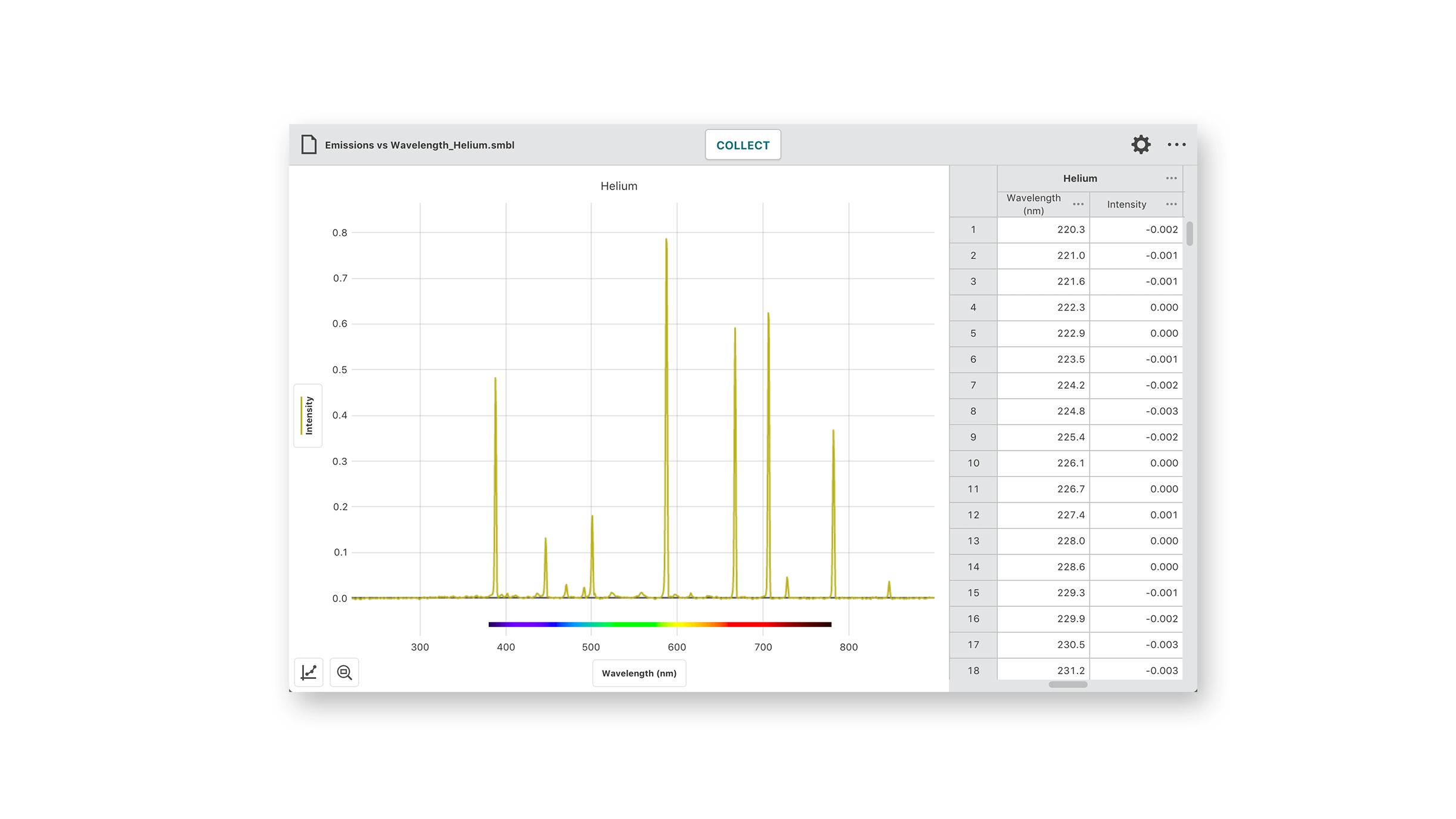Click the data table horizontal scrollbar
Viewport: 1456px width, 819px height.
point(1067,684)
